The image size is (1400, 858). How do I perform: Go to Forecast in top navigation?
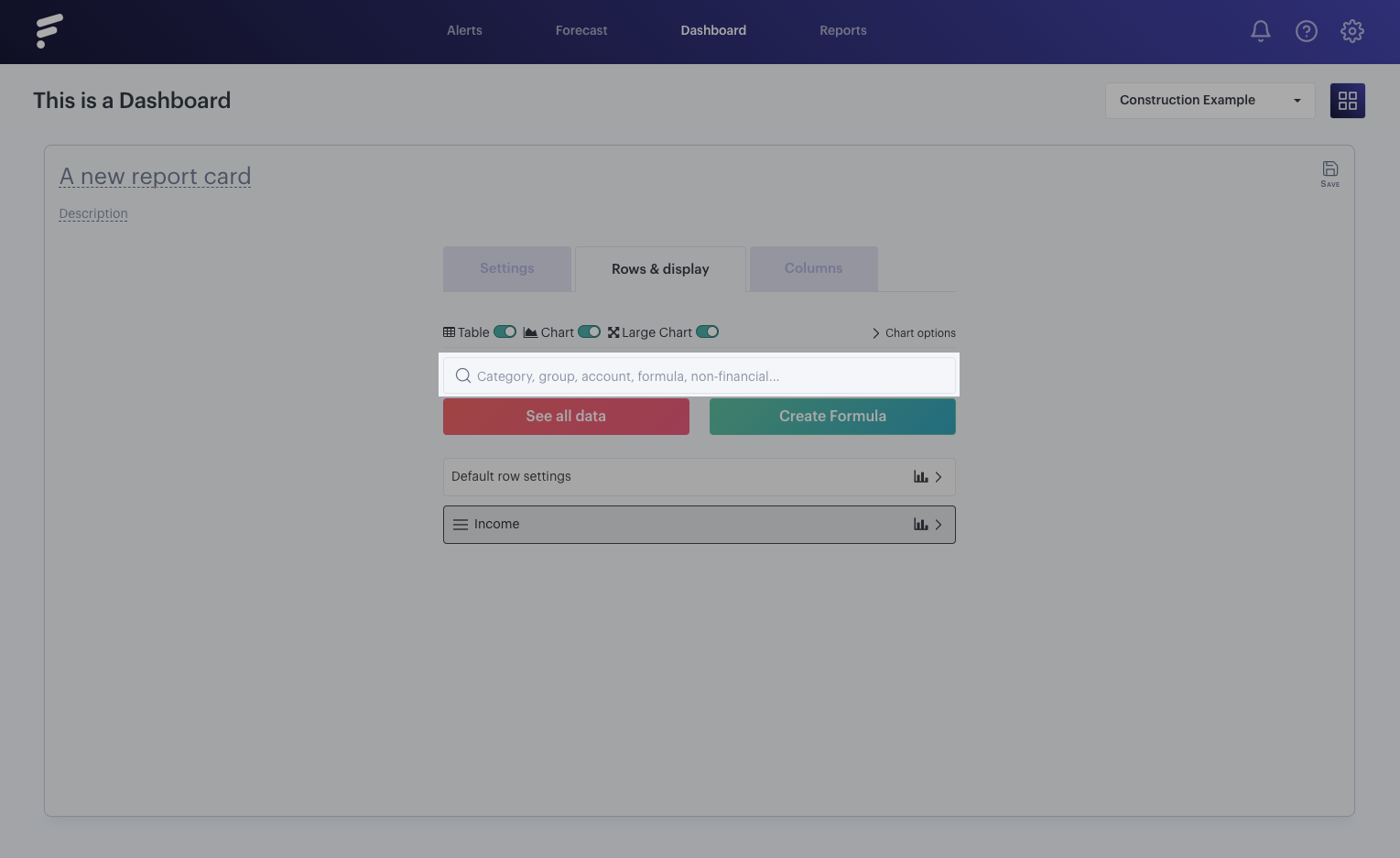click(581, 30)
